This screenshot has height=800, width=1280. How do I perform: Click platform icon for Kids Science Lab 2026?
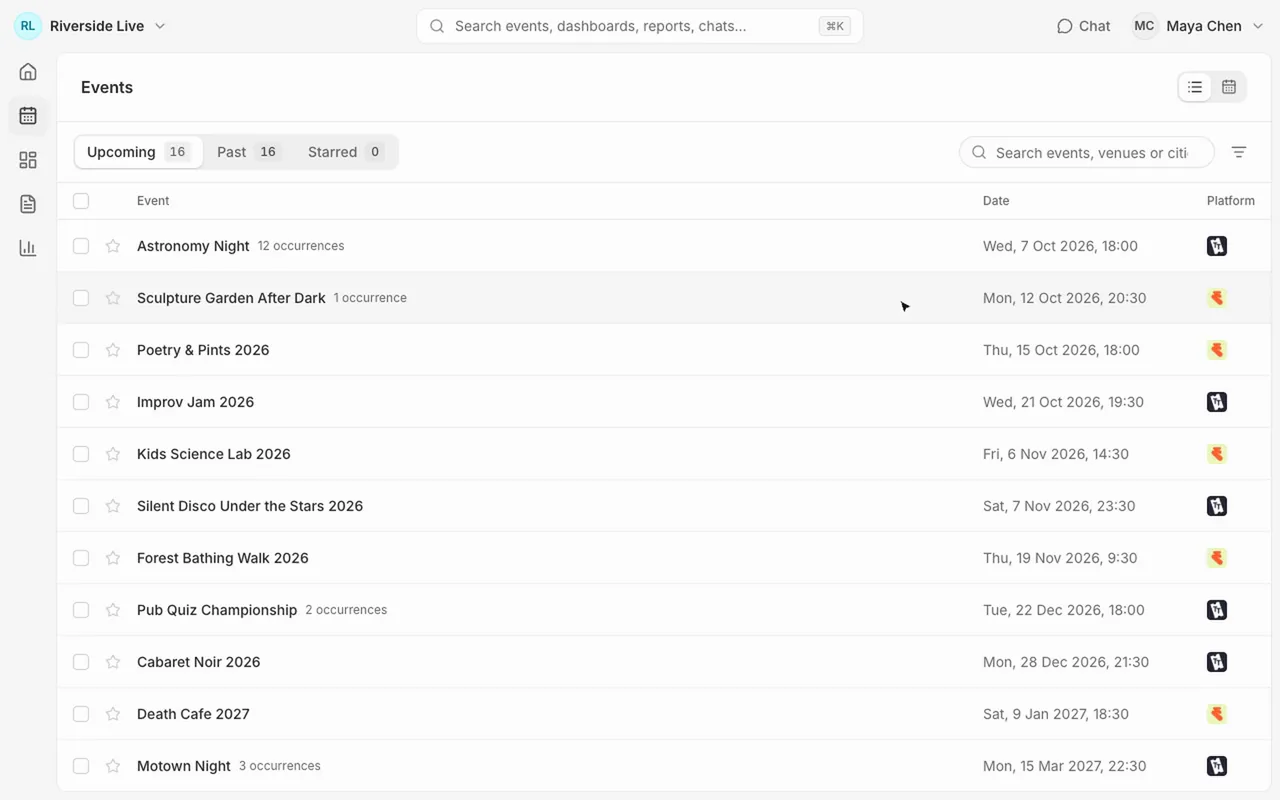[1217, 454]
